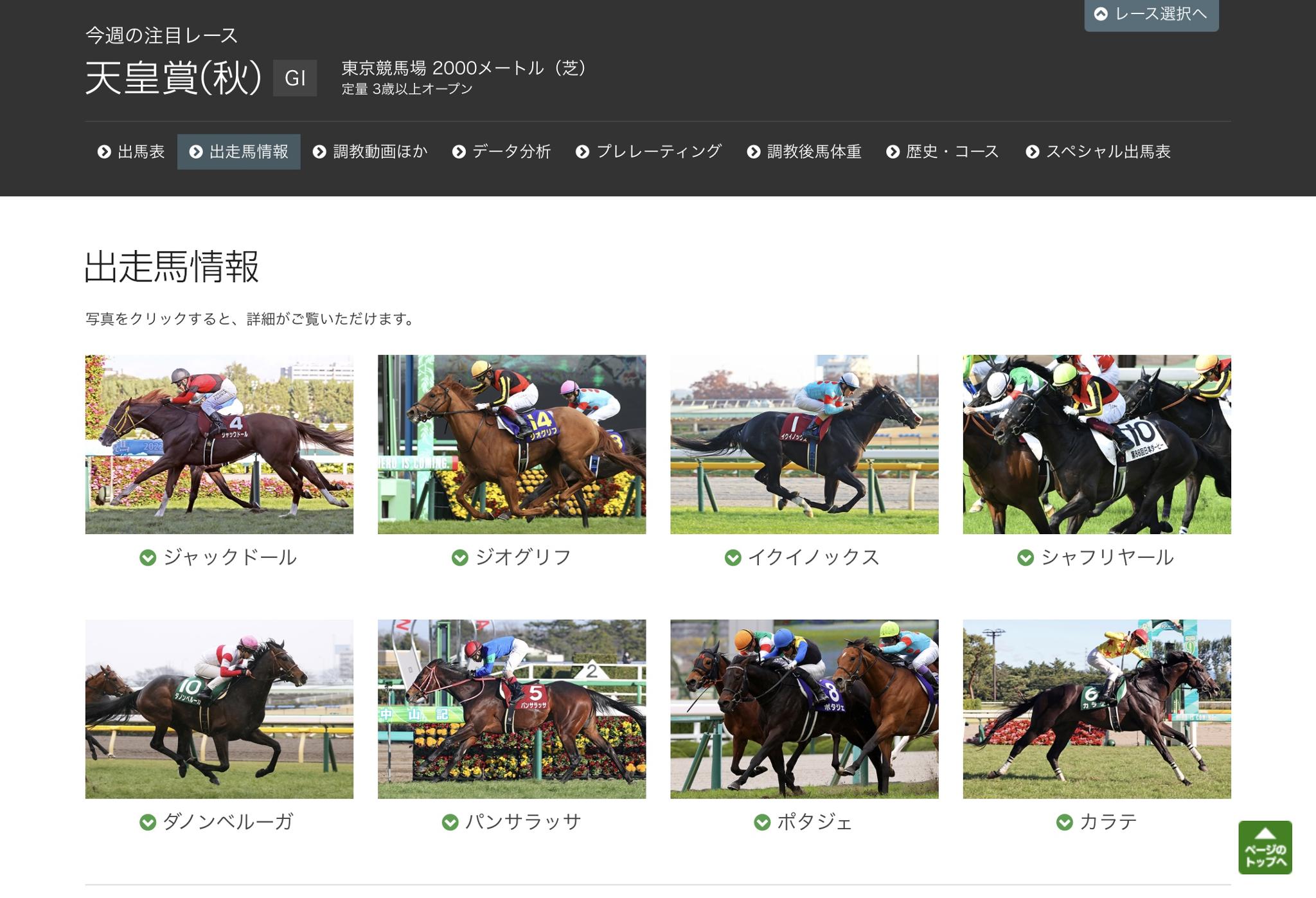Screen dimensions: 1316x898
Task: Open the パンサラッサ race photo
Action: click(512, 709)
